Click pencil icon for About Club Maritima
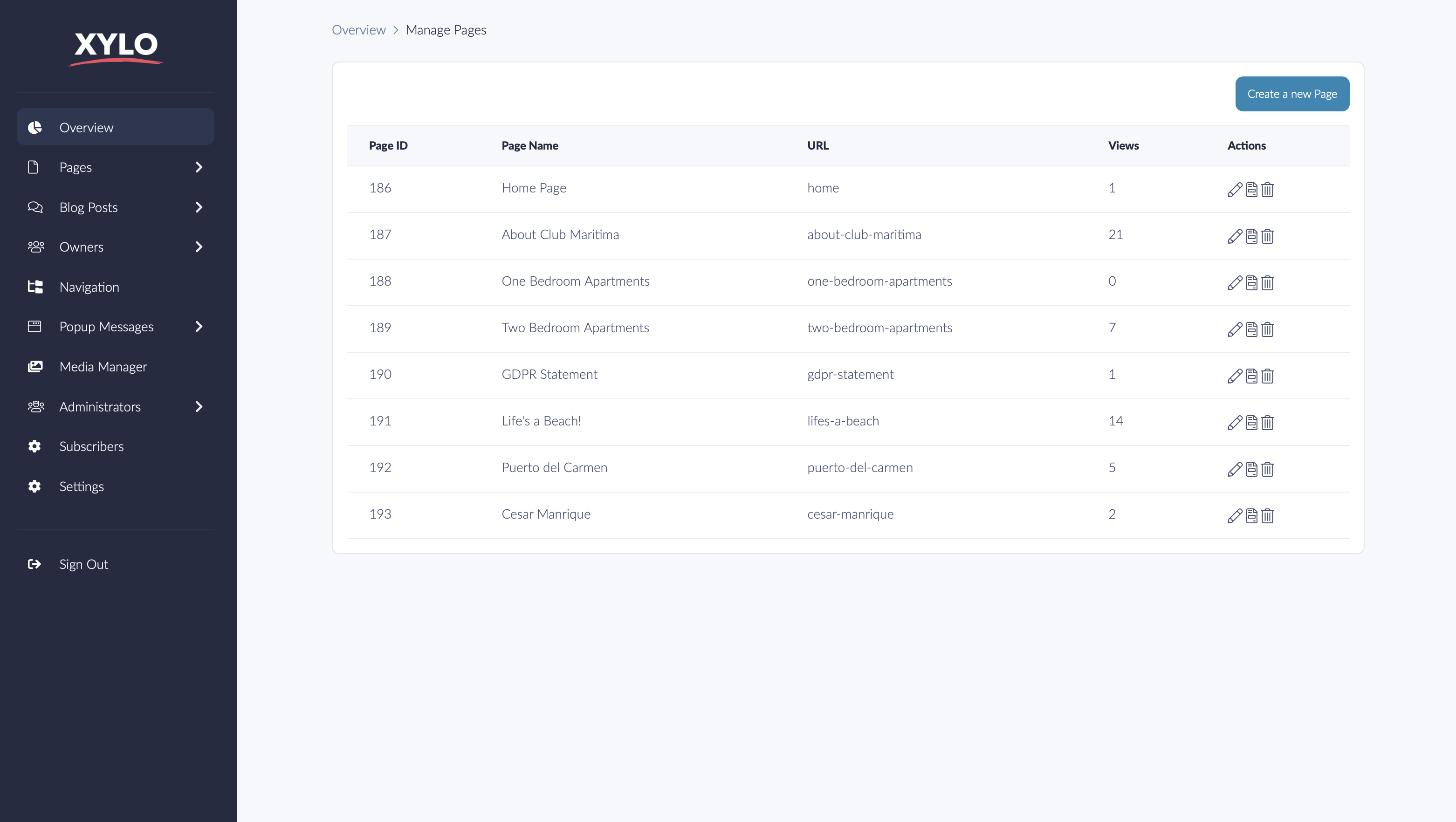 pos(1235,236)
